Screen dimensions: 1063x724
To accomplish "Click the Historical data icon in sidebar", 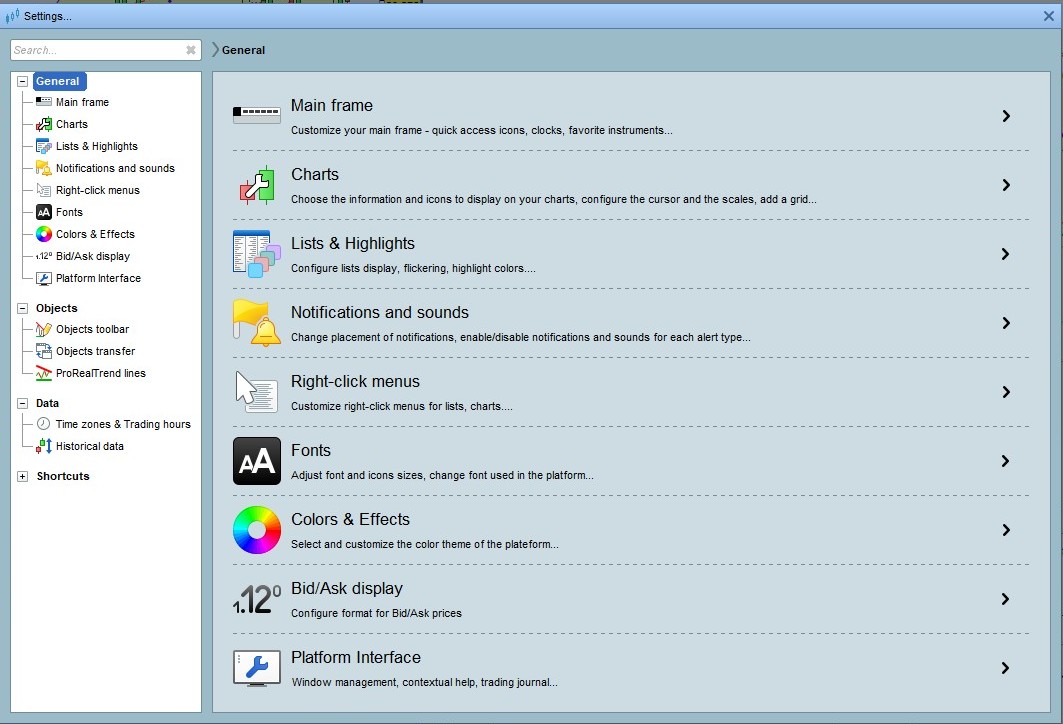I will pos(43,446).
